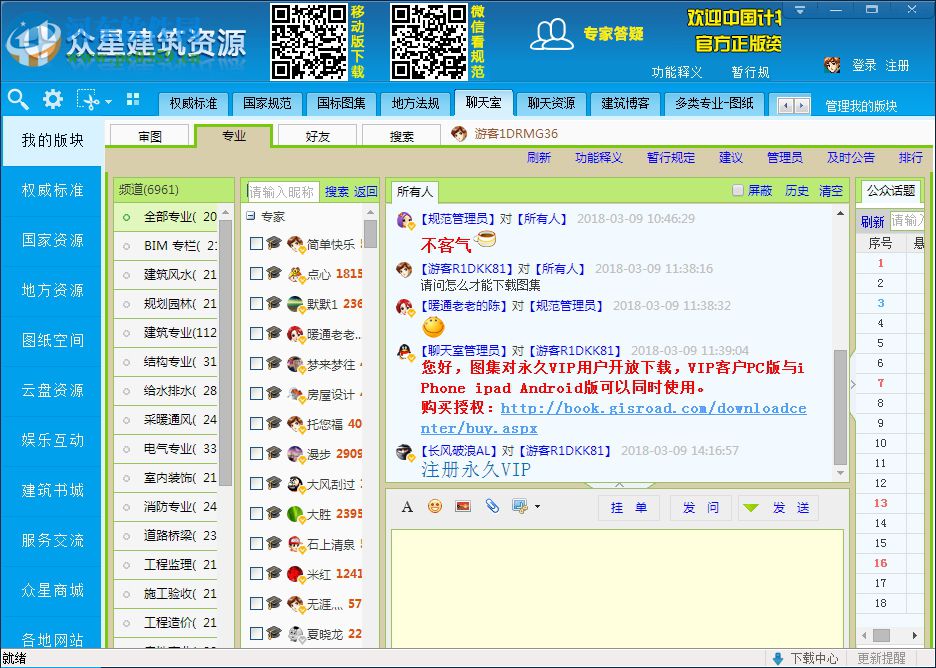Click the 发问 button

pos(701,508)
